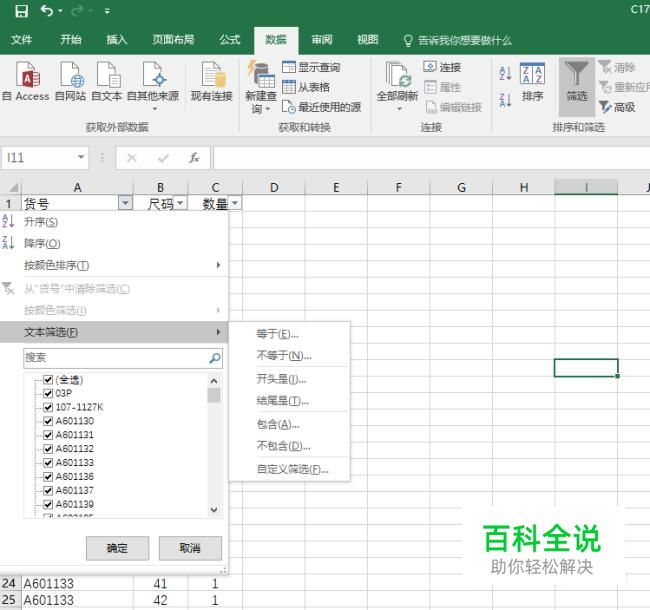The width and height of the screenshot is (650, 610).
Task: Click the Save icon in title bar
Action: 21,11
